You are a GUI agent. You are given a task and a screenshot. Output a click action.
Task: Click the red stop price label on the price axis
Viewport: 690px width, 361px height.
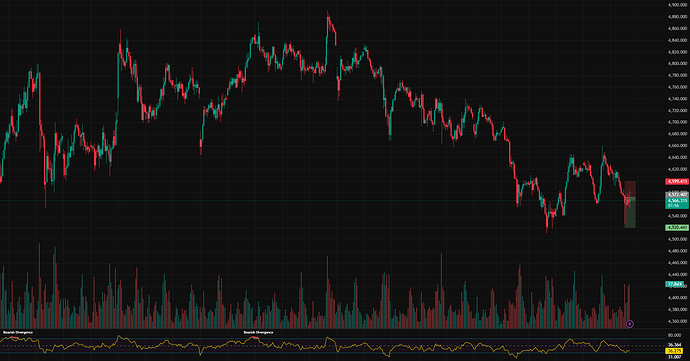(677, 181)
